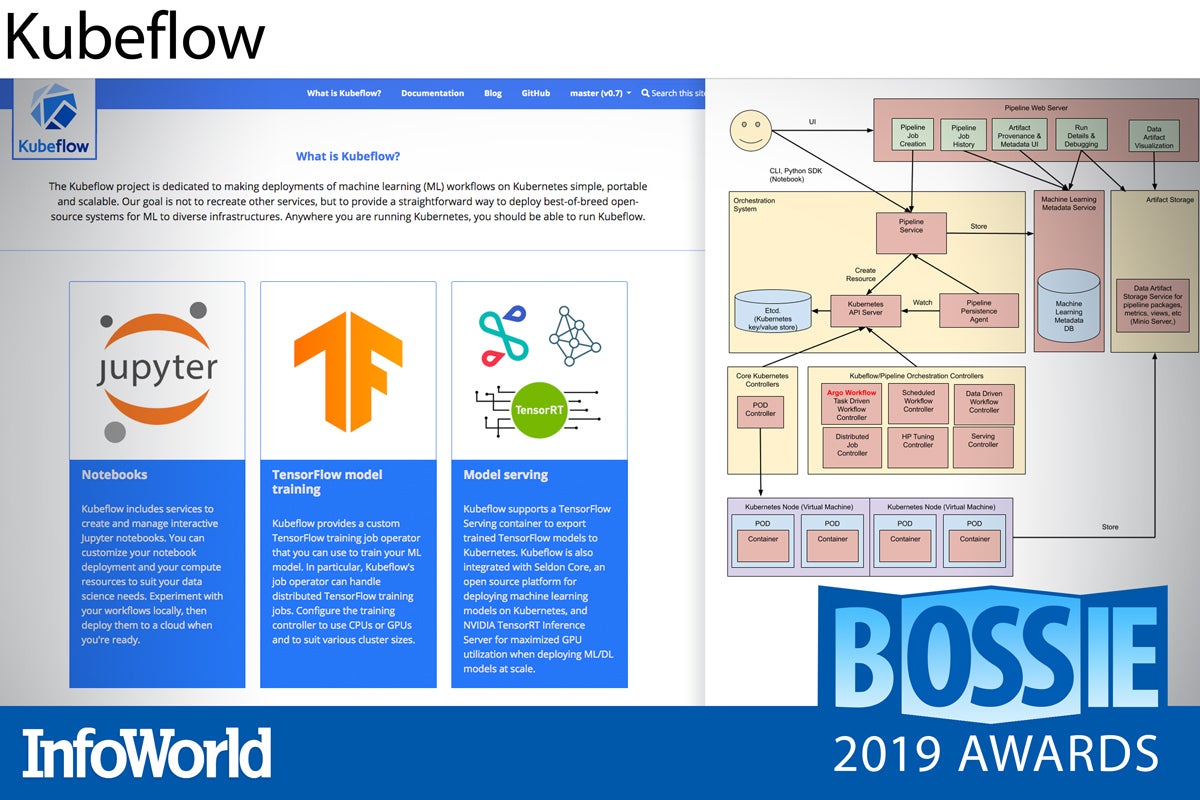Viewport: 1200px width, 800px height.
Task: Click the search magnifier icon in the navbar
Action: pos(645,93)
